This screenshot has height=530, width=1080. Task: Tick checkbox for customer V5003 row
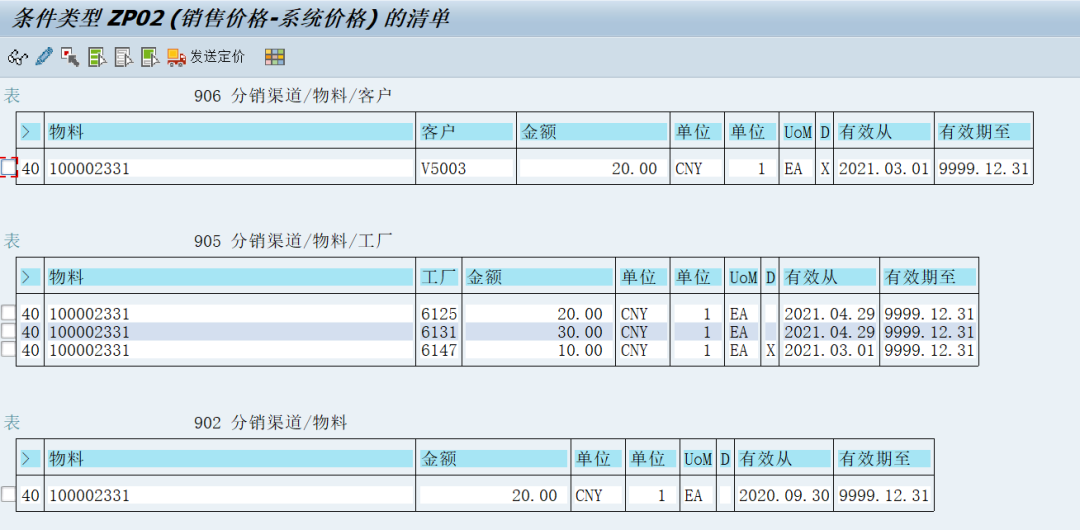8,167
